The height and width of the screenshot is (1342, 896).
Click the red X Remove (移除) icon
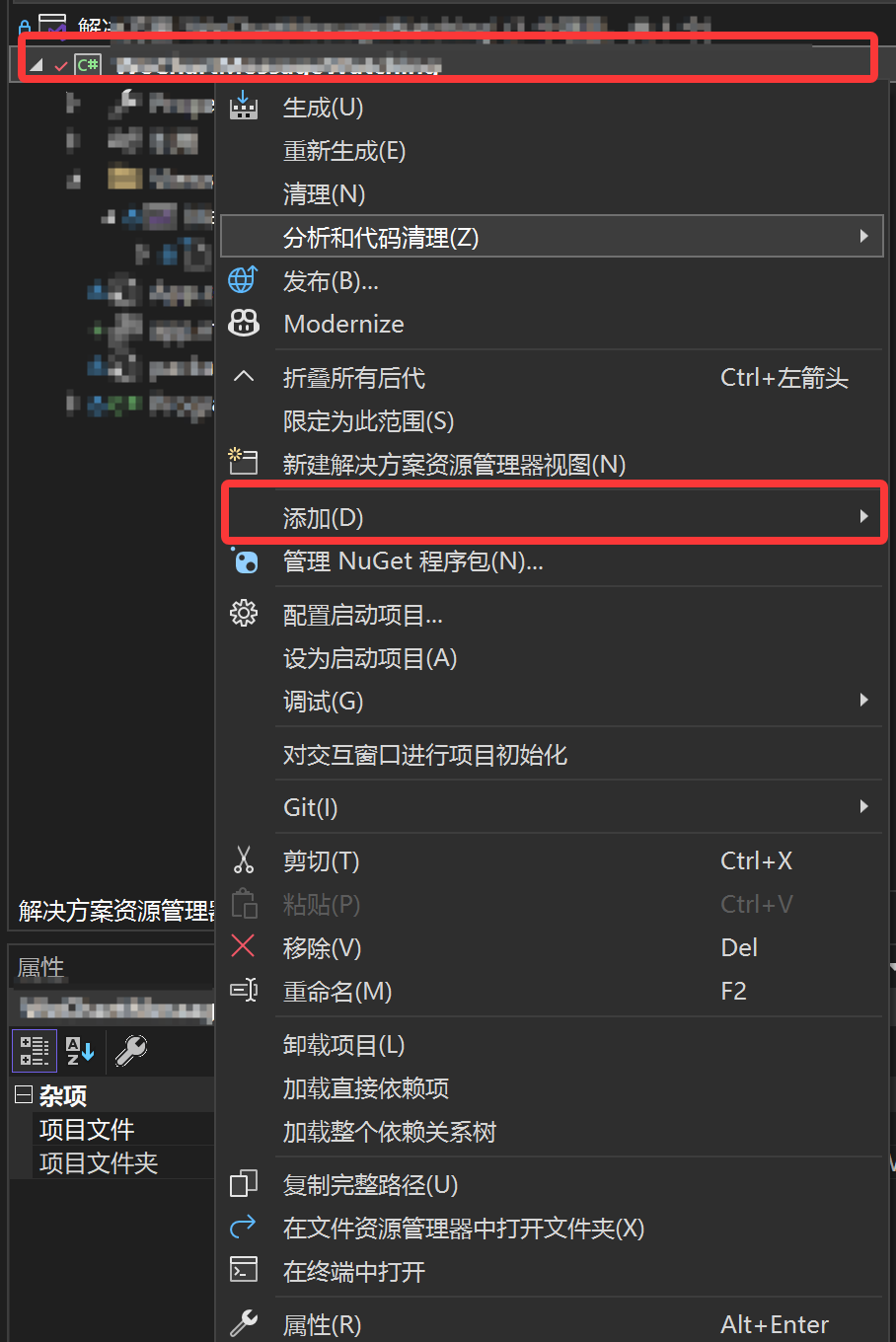coord(243,946)
